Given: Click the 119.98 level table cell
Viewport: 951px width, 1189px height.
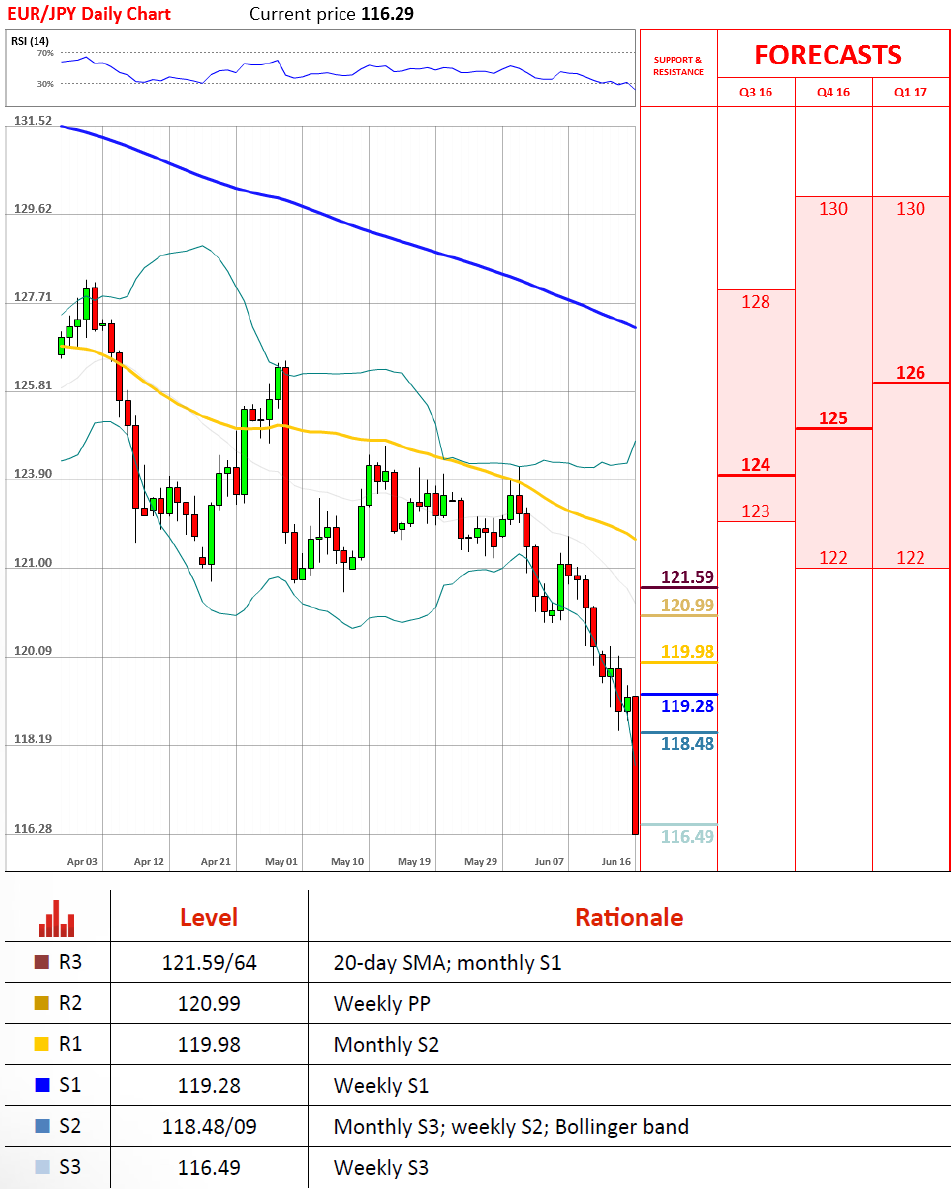Looking at the screenshot, I should coord(209,1045).
